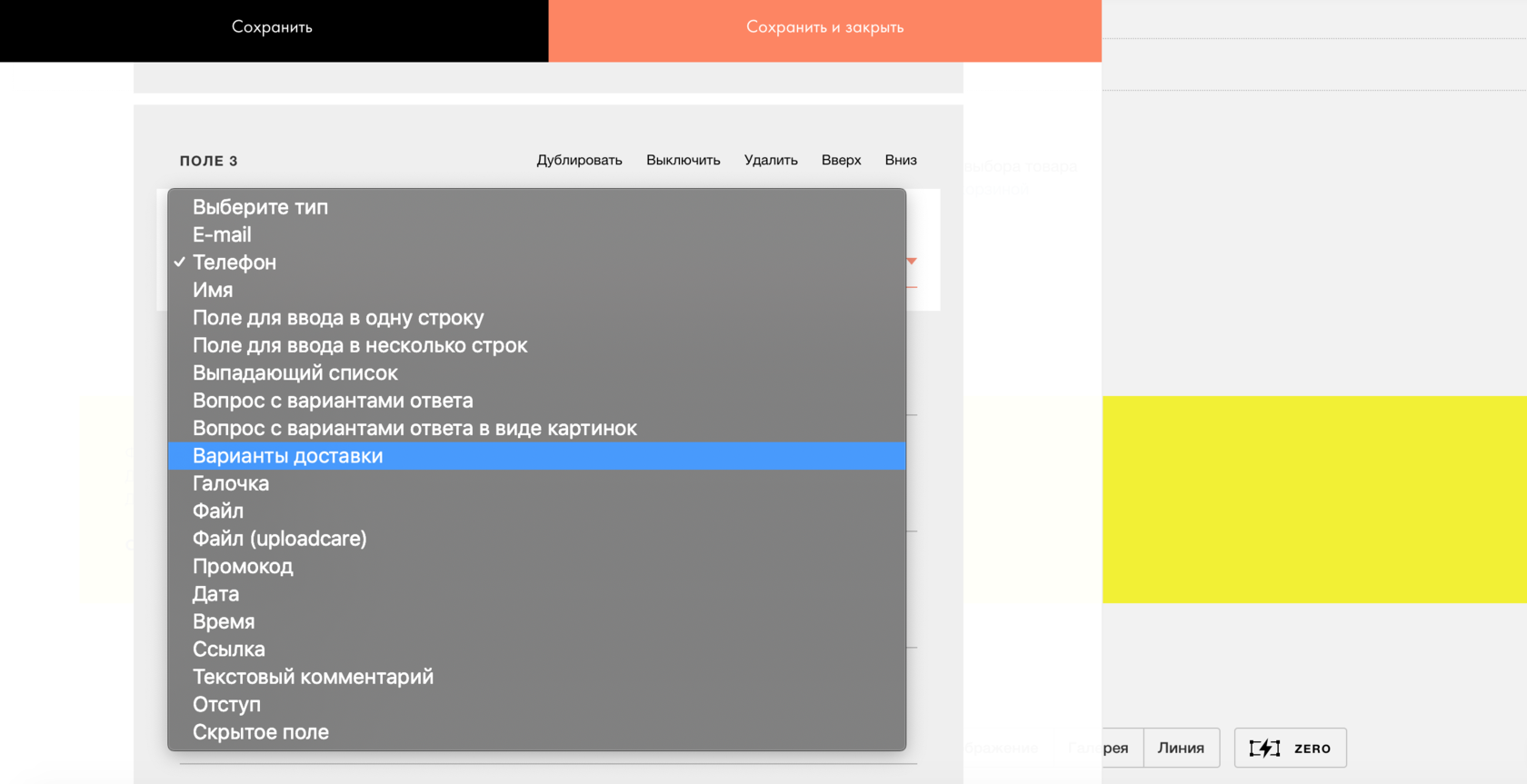This screenshot has height=784, width=1527.
Task: Select 'Имя' field type
Action: pyautogui.click(x=213, y=291)
